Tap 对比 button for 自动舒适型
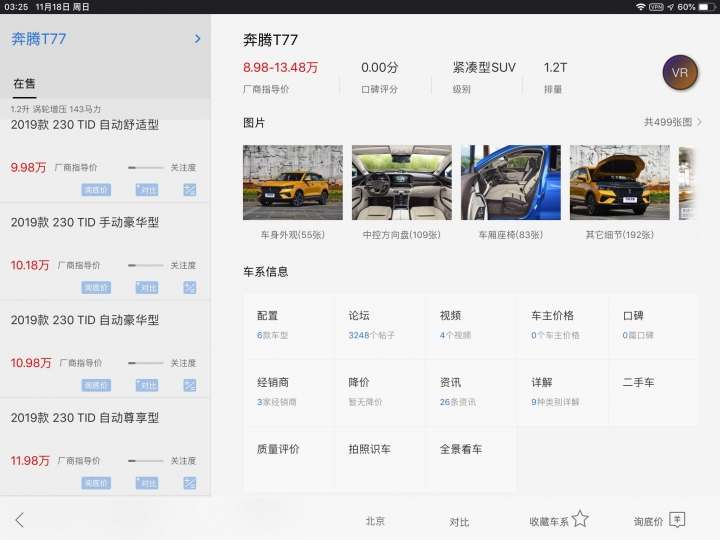This screenshot has width=720, height=540. [x=147, y=190]
